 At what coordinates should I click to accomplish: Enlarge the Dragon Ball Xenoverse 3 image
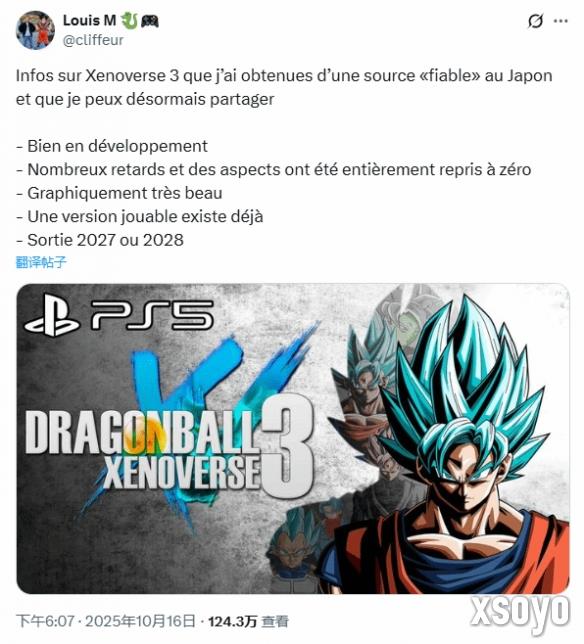[293, 439]
